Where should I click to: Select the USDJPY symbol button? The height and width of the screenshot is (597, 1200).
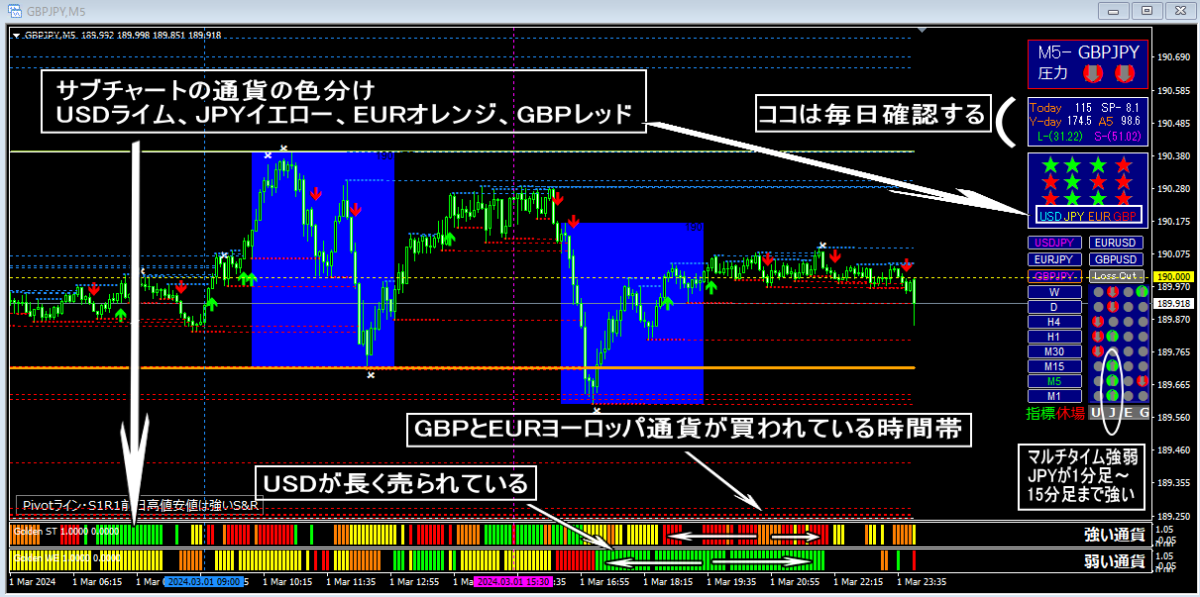(1054, 242)
